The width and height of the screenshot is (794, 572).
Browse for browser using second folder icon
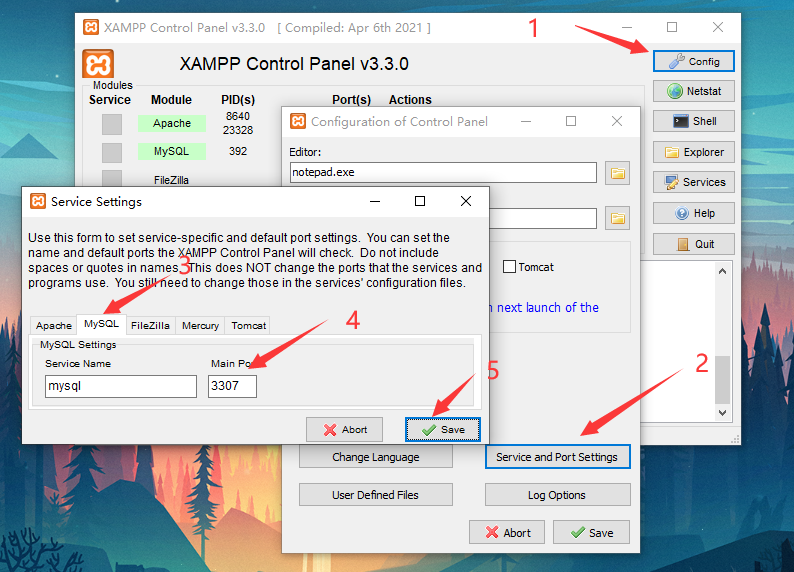(617, 218)
